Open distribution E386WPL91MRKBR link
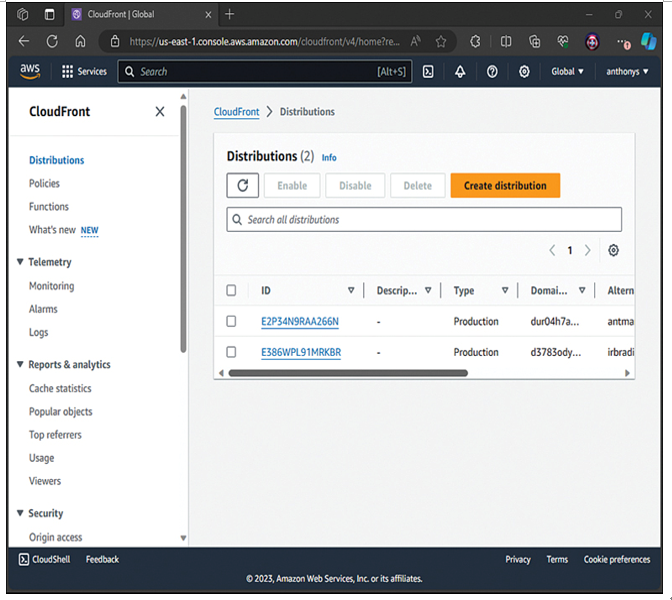The height and width of the screenshot is (600, 672). point(301,352)
